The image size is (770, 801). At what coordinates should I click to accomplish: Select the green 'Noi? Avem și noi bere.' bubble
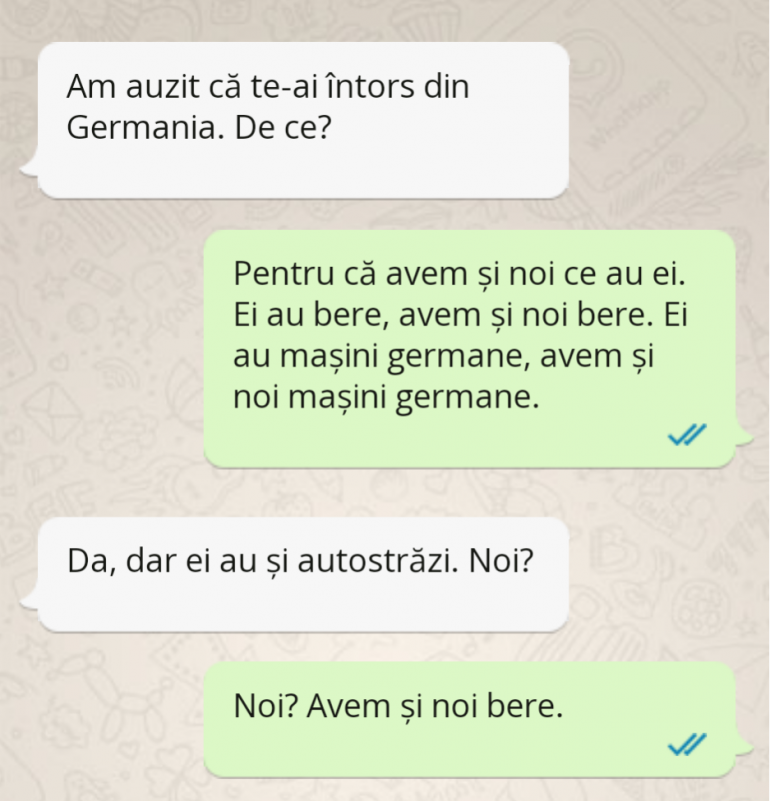coord(470,719)
